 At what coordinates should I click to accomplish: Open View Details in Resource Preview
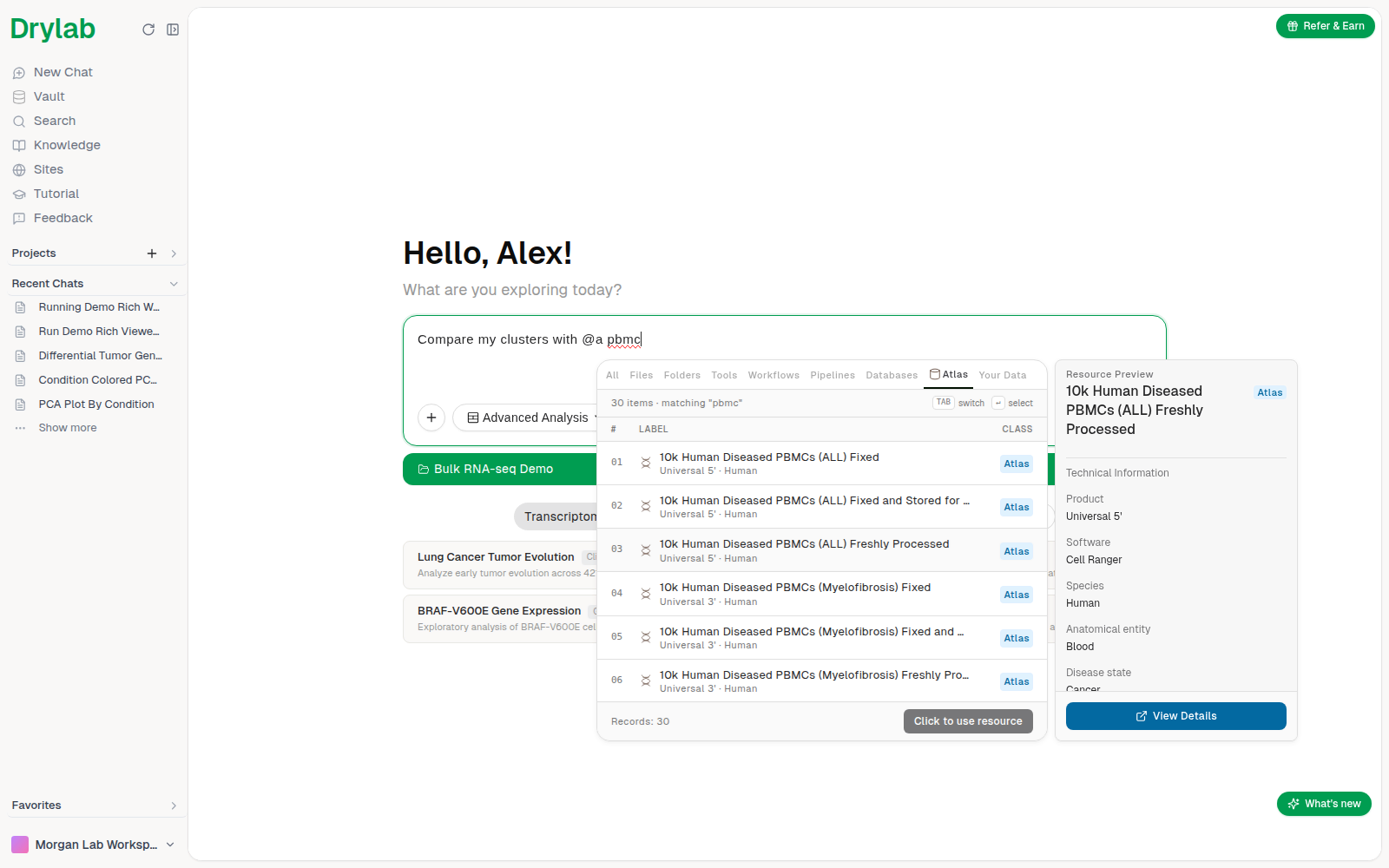[1176, 716]
